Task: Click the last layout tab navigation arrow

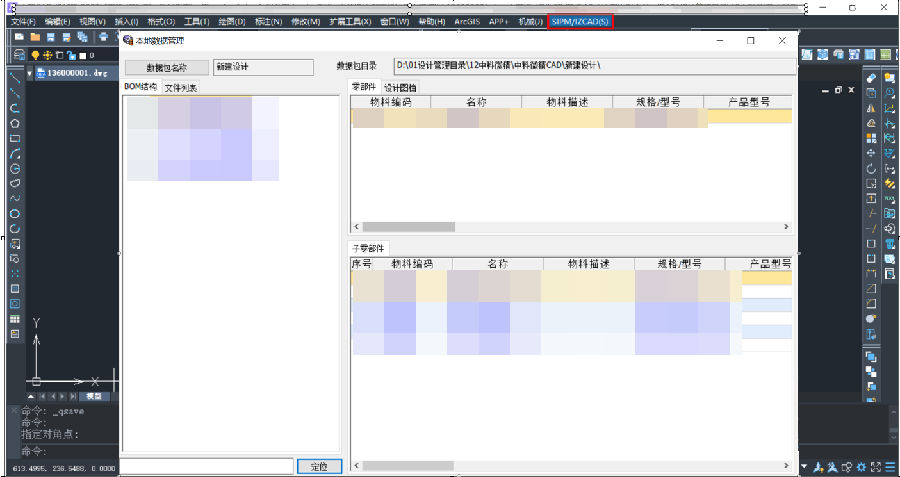Action: tap(73, 396)
